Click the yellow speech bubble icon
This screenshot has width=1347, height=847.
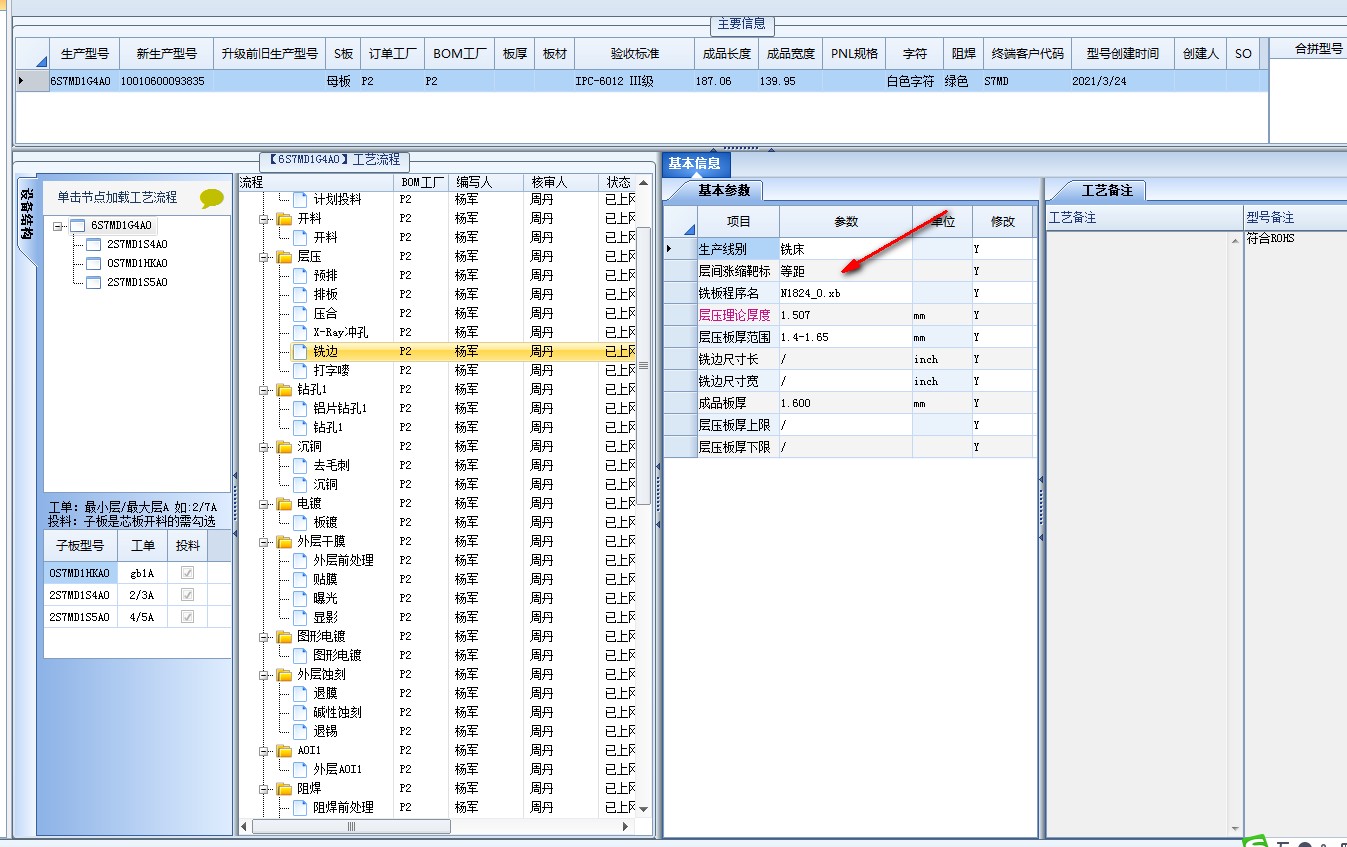[x=212, y=198]
